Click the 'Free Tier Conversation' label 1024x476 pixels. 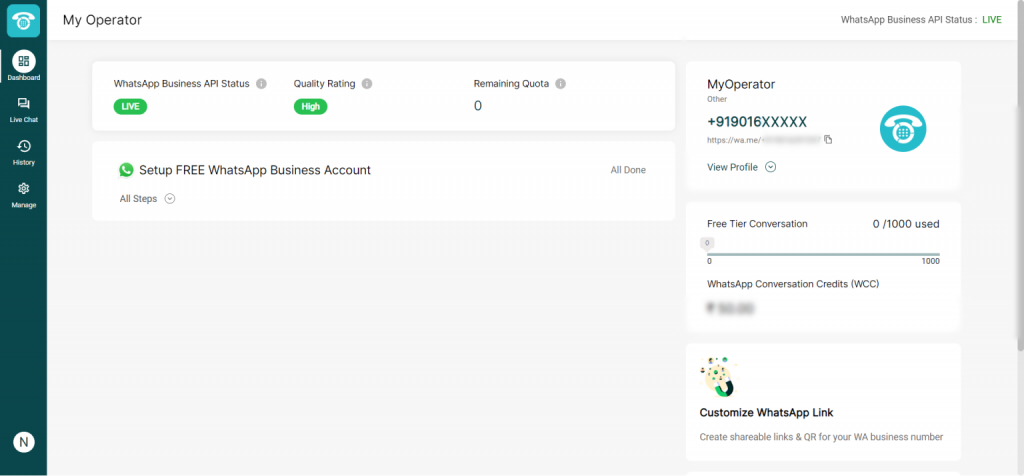(x=758, y=224)
